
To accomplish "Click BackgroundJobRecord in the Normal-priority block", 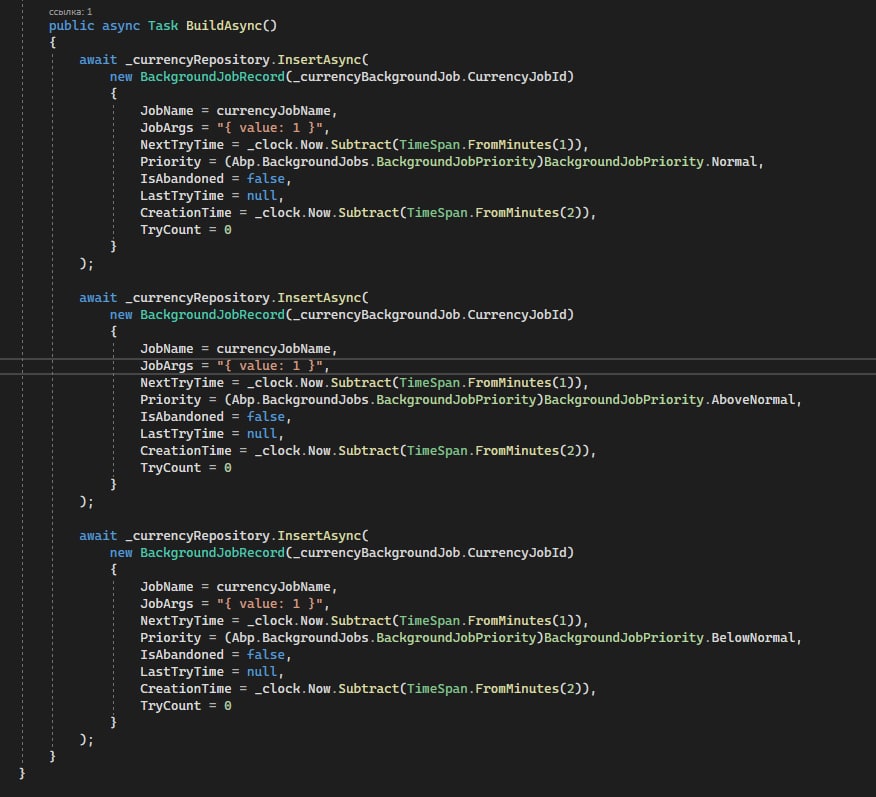I will [x=212, y=77].
